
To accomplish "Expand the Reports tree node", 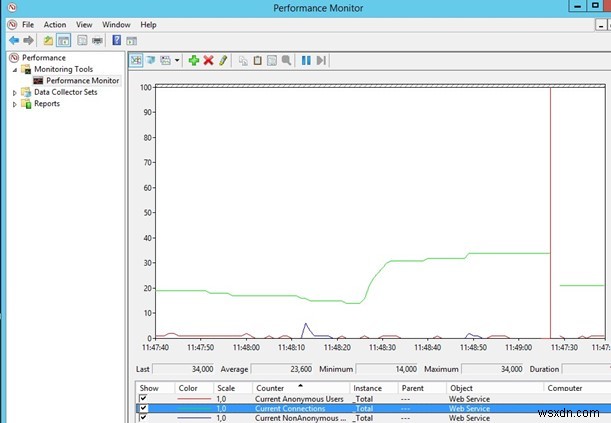I will point(14,103).
